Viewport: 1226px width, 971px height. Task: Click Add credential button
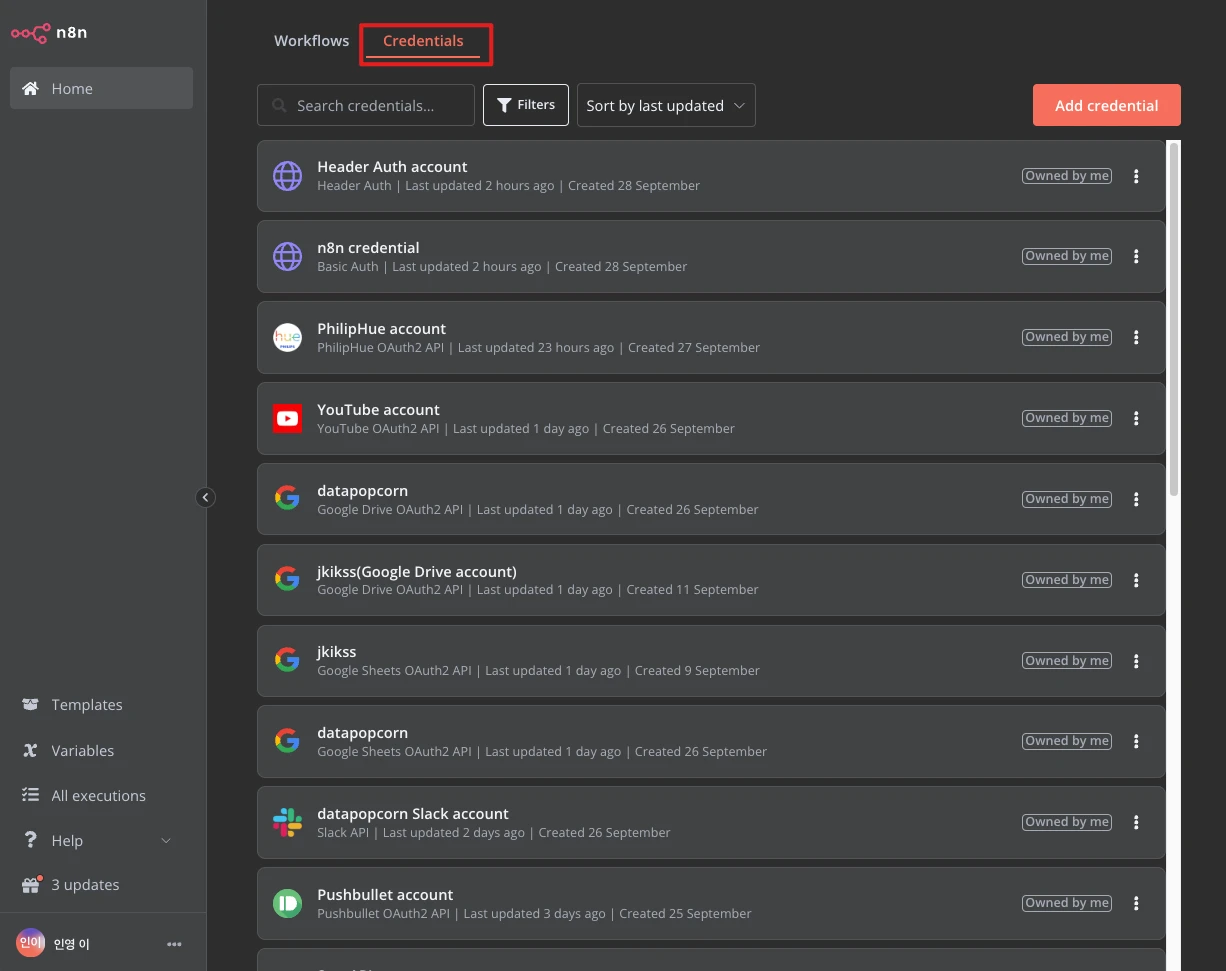pos(1107,105)
